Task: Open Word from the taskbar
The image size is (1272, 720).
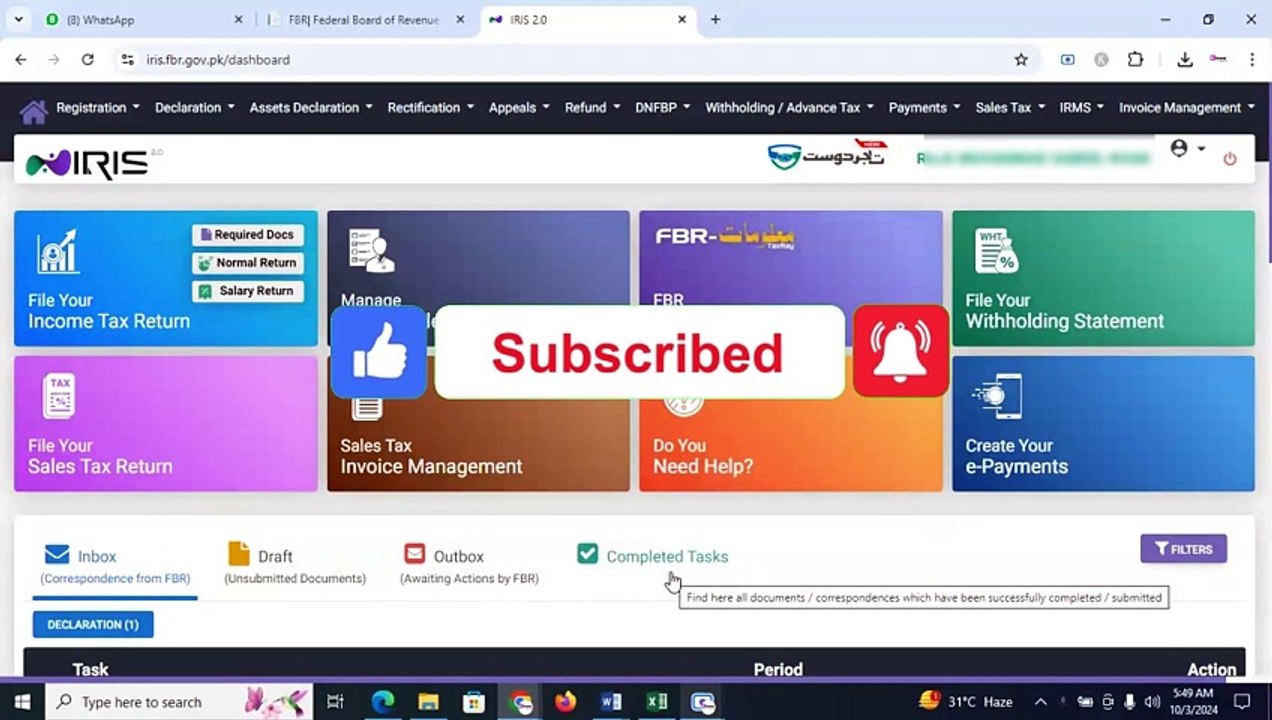Action: (611, 702)
